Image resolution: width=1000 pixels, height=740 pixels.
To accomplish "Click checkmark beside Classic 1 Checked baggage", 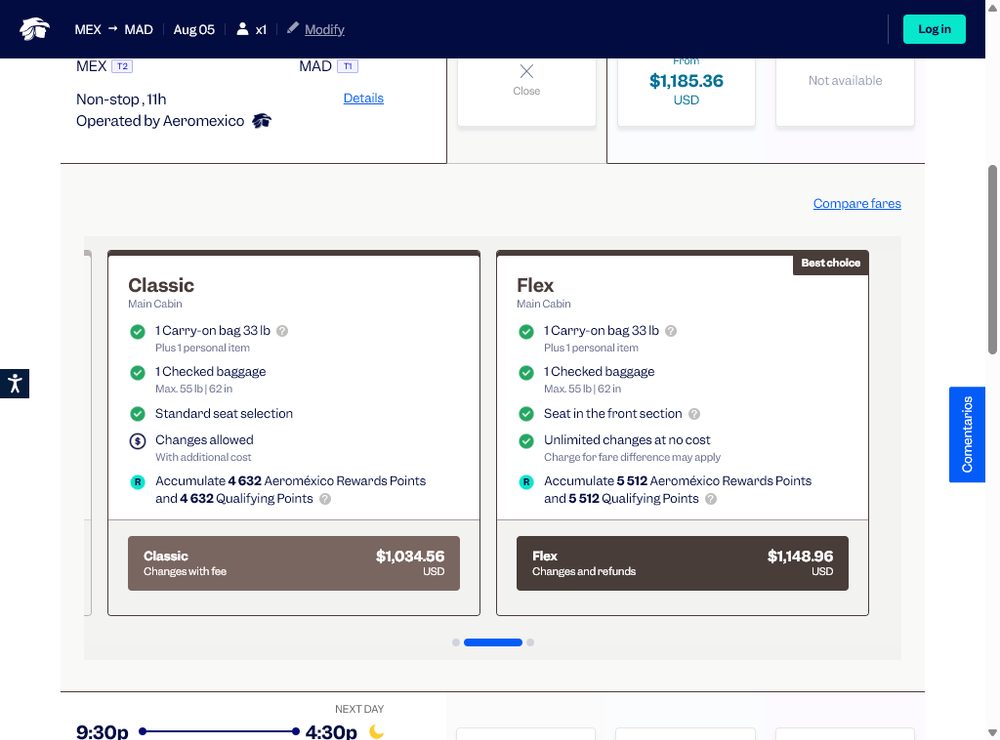I will [137, 373].
